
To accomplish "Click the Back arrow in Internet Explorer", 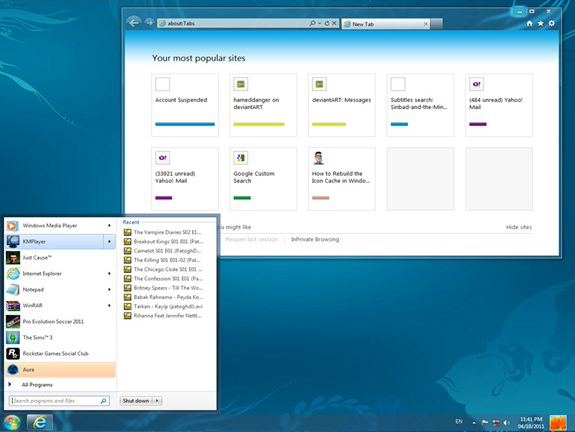I will click(x=134, y=23).
